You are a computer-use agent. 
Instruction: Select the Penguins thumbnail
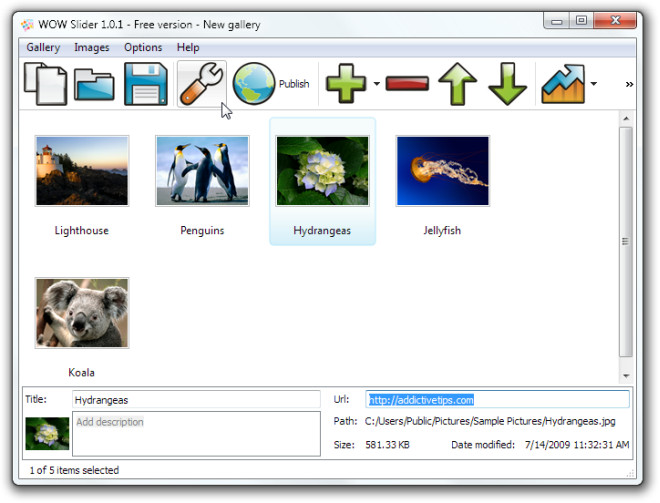coord(202,171)
